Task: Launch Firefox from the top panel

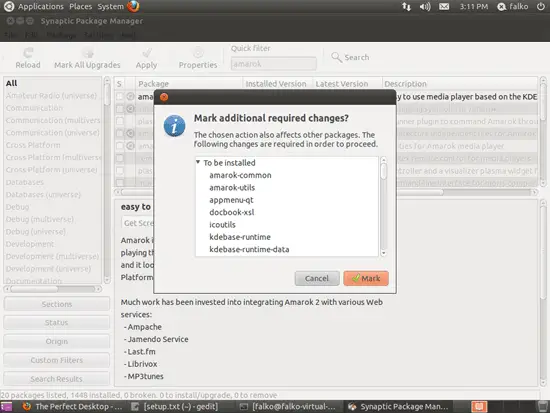Action: point(133,6)
